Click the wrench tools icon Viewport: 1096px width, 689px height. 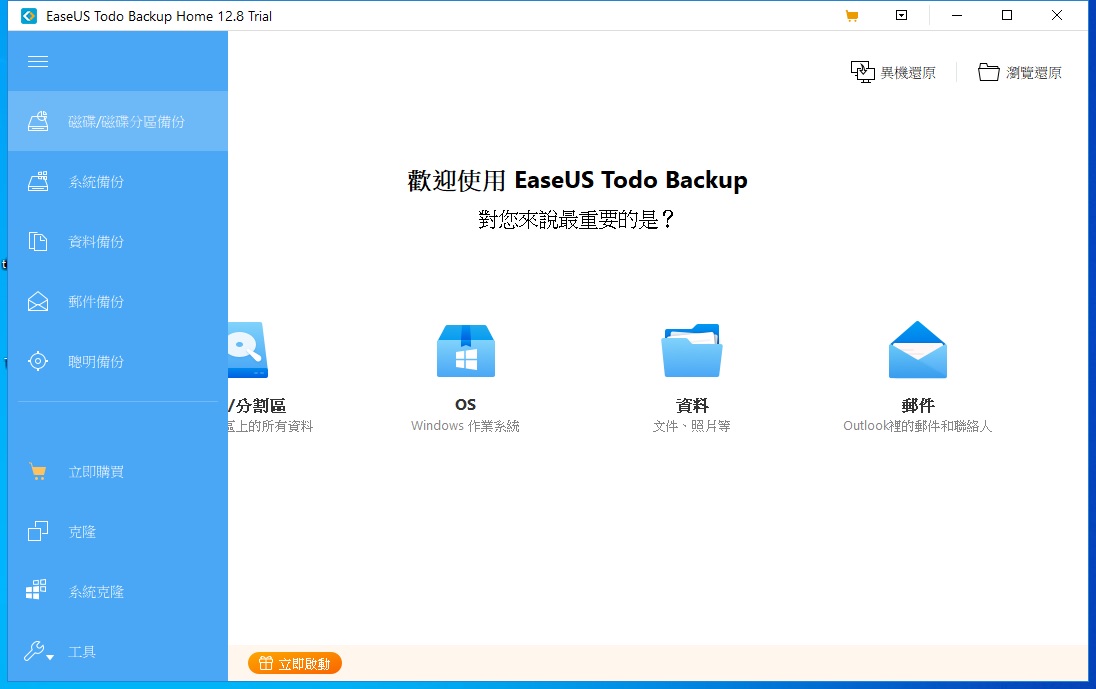[x=34, y=651]
